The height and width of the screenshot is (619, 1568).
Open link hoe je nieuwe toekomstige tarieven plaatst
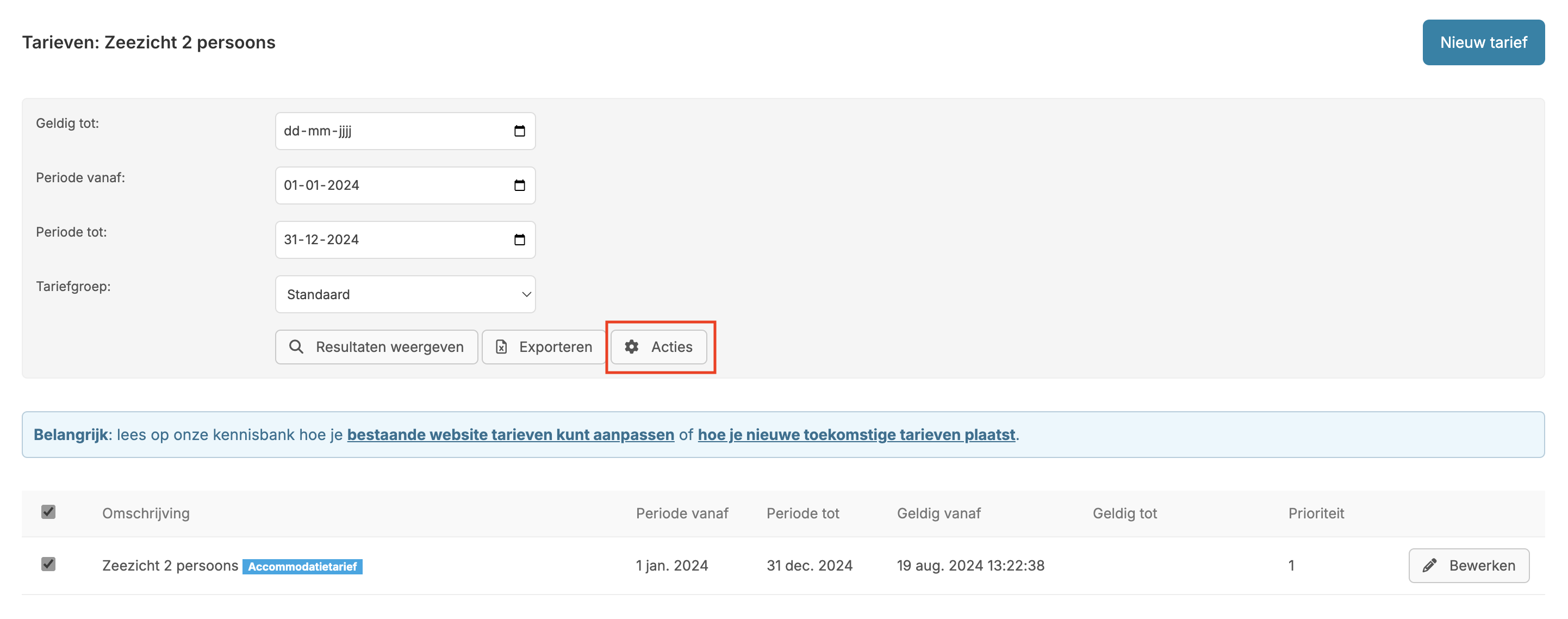pos(856,435)
